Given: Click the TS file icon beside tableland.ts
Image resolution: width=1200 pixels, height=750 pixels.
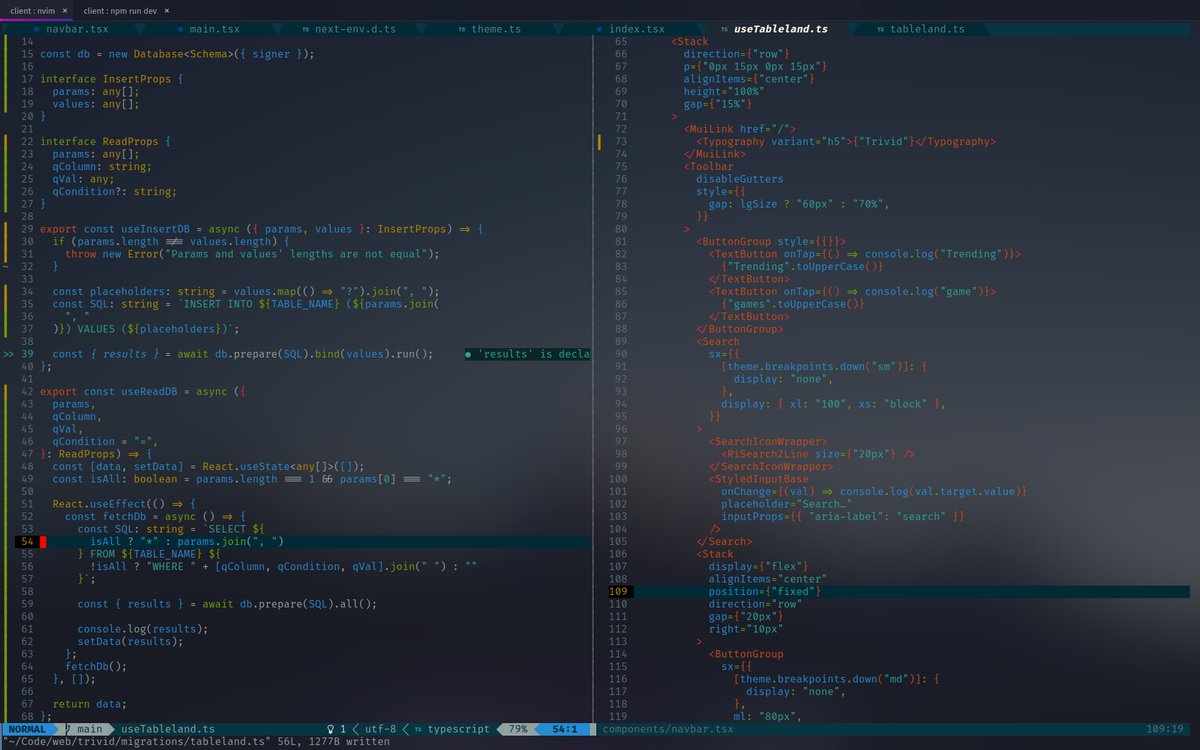Looking at the screenshot, I should click(880, 30).
